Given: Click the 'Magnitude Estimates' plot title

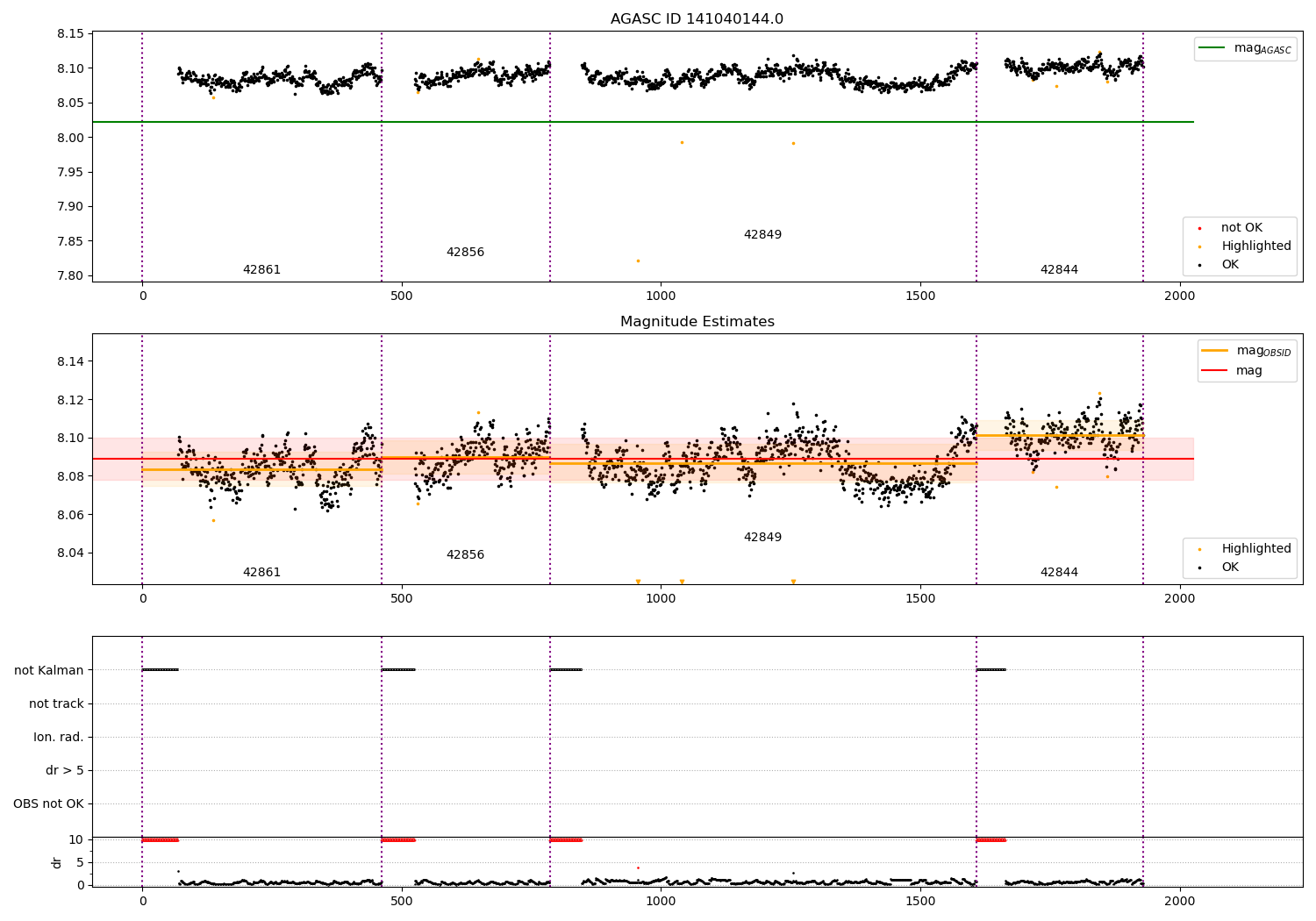Looking at the screenshot, I should tap(697, 322).
